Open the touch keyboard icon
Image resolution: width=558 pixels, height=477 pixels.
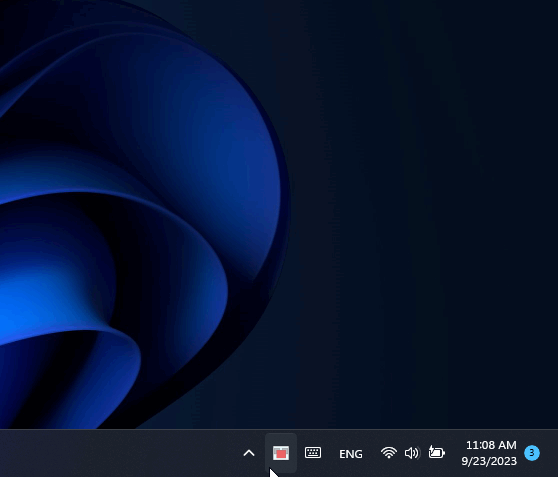313,453
